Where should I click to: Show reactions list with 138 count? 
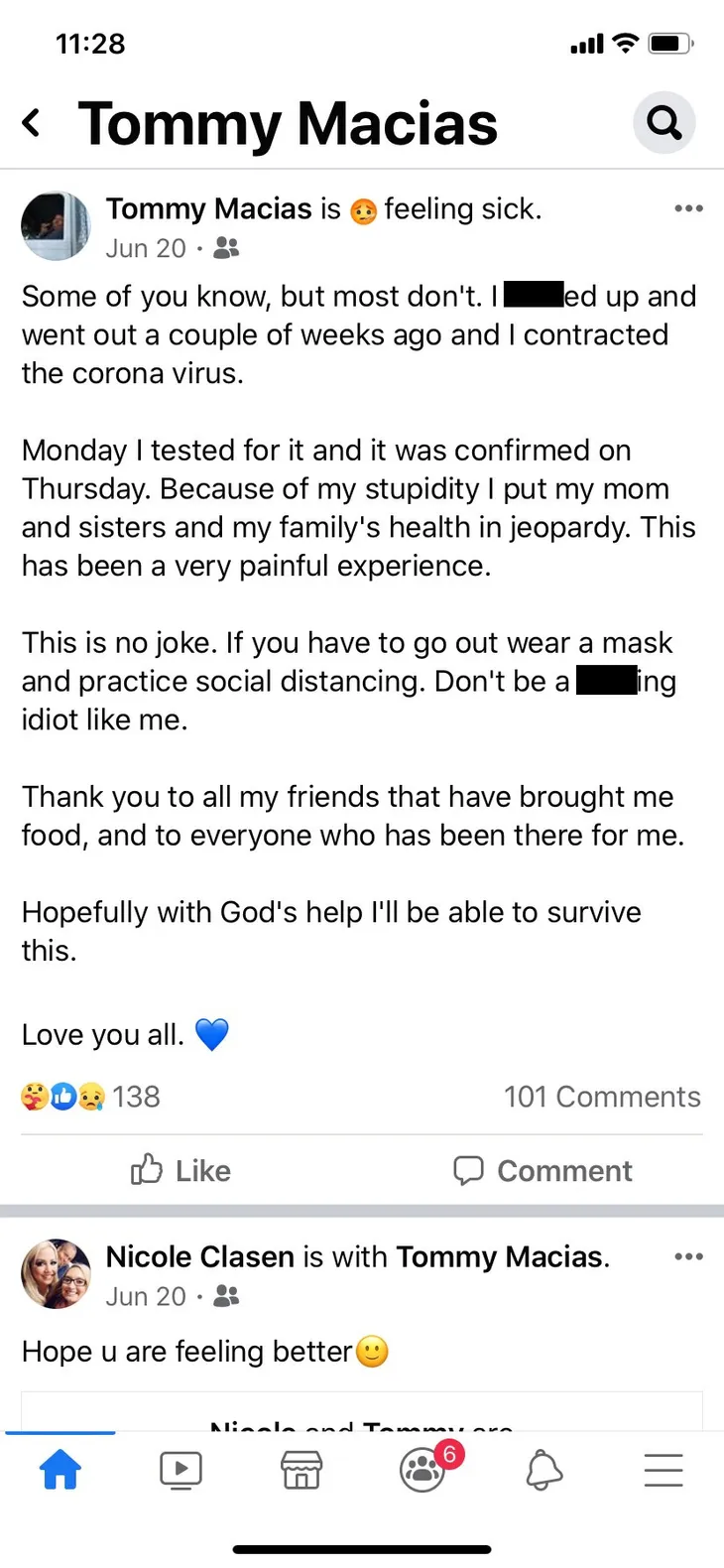[90, 1097]
